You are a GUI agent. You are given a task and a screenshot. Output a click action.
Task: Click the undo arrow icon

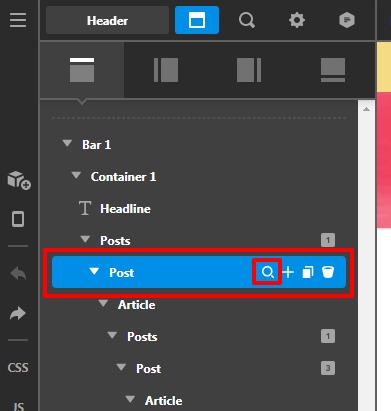[18, 274]
